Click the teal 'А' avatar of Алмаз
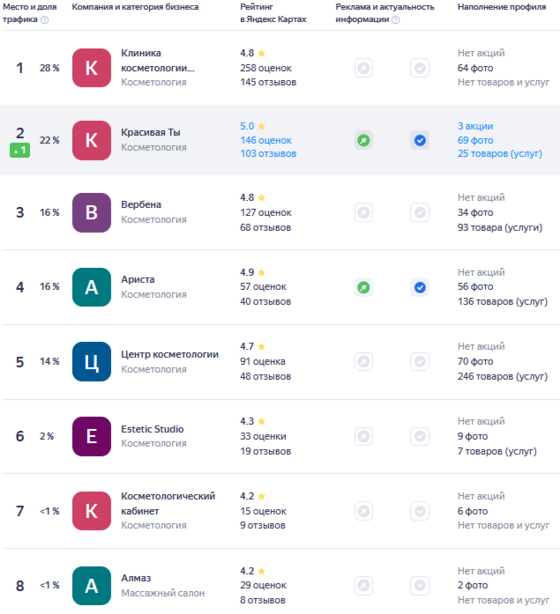The width and height of the screenshot is (560, 614). pos(92,586)
